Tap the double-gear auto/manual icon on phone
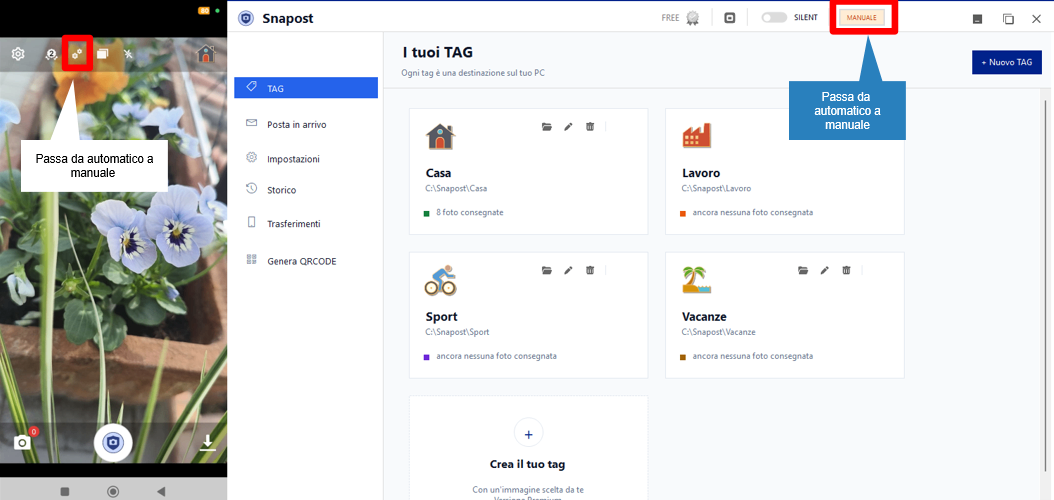Screen dimensions: 1054x500 click(x=77, y=54)
